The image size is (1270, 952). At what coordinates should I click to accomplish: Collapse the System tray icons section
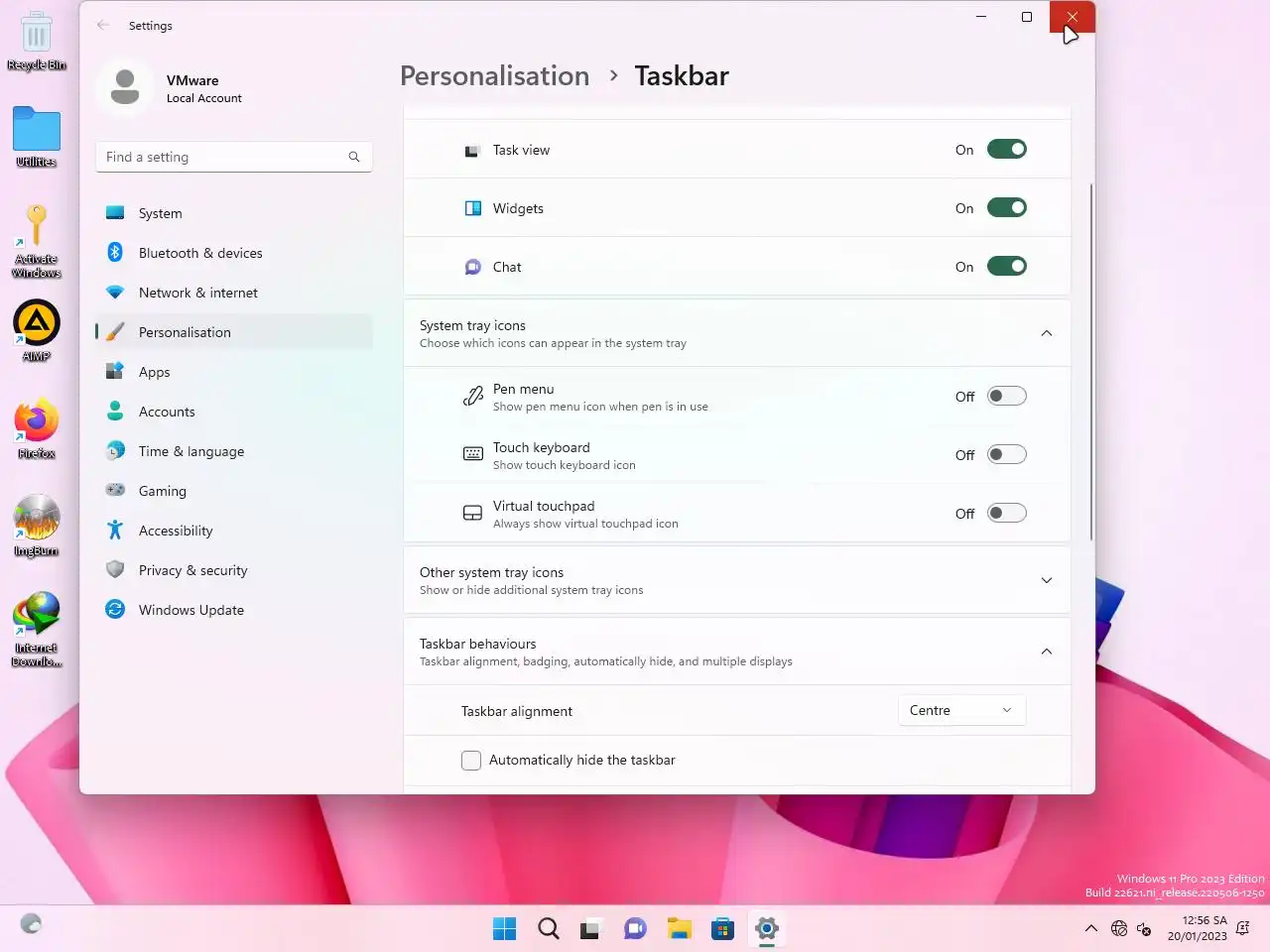(x=1046, y=333)
